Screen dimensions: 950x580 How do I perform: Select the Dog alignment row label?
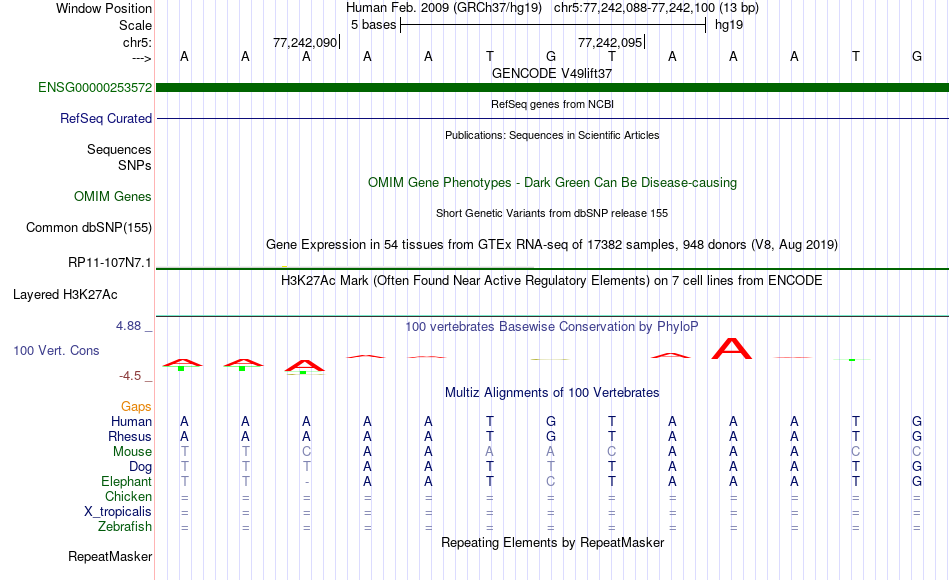click(140, 467)
